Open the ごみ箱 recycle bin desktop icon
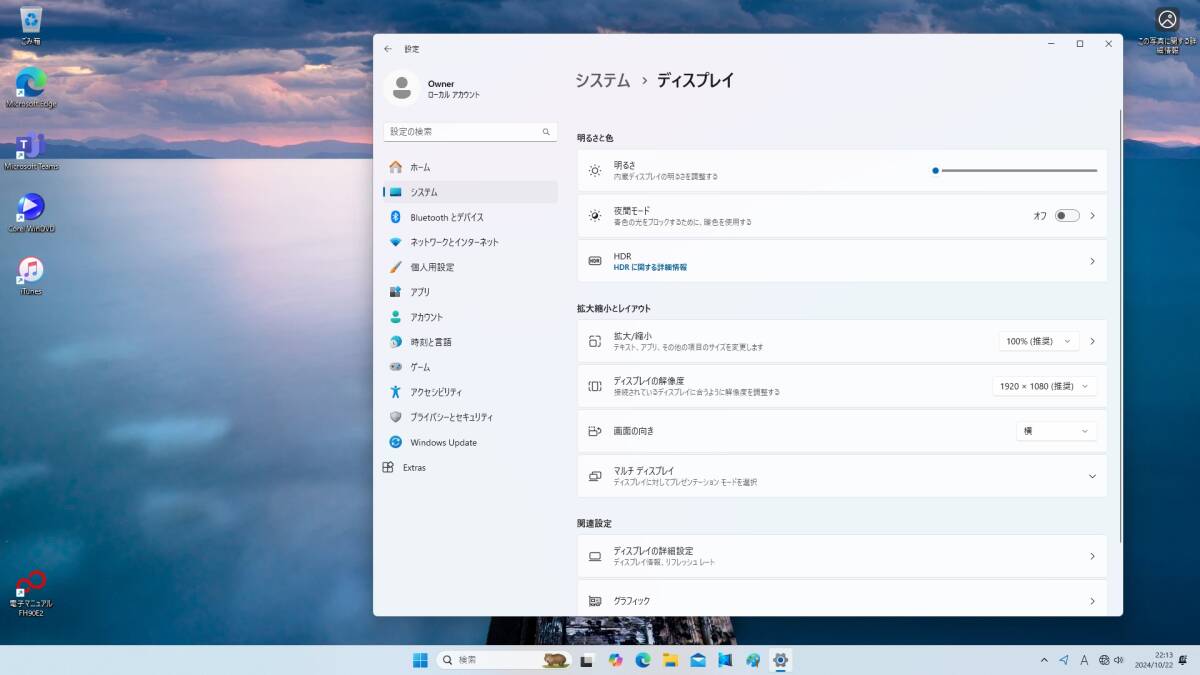This screenshot has width=1200, height=675. (31, 26)
